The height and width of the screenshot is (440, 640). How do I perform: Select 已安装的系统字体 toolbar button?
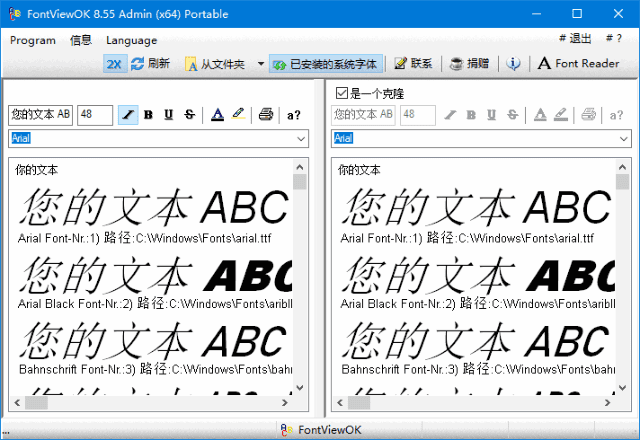[x=326, y=64]
